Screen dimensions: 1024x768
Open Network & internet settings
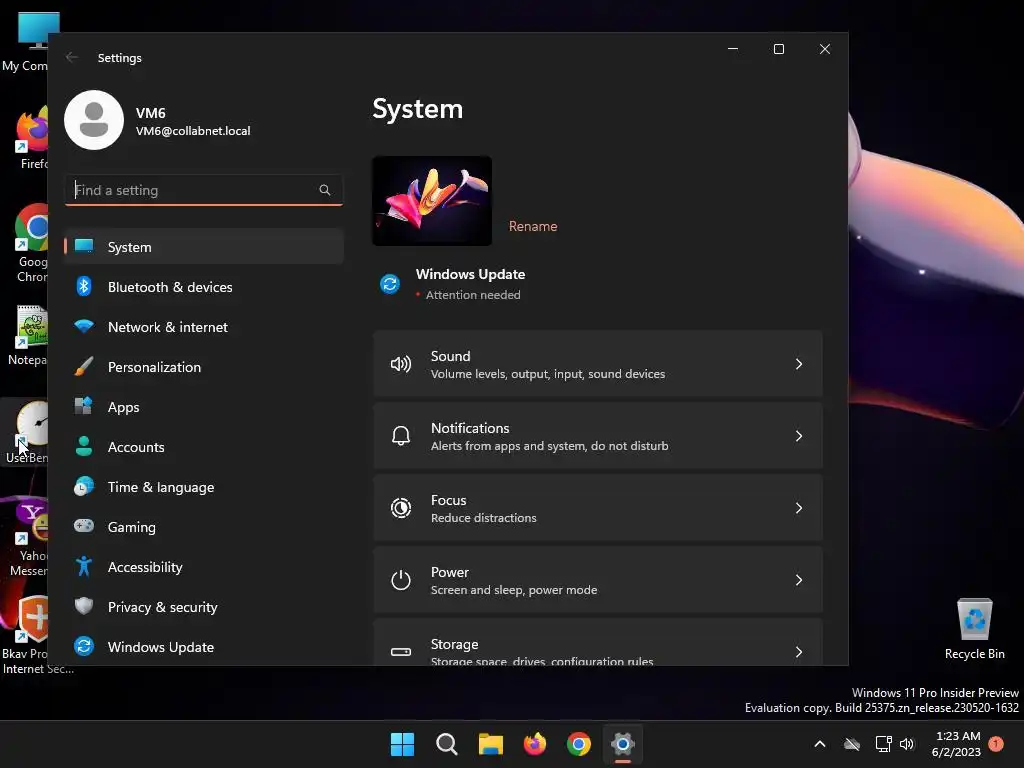click(x=204, y=327)
